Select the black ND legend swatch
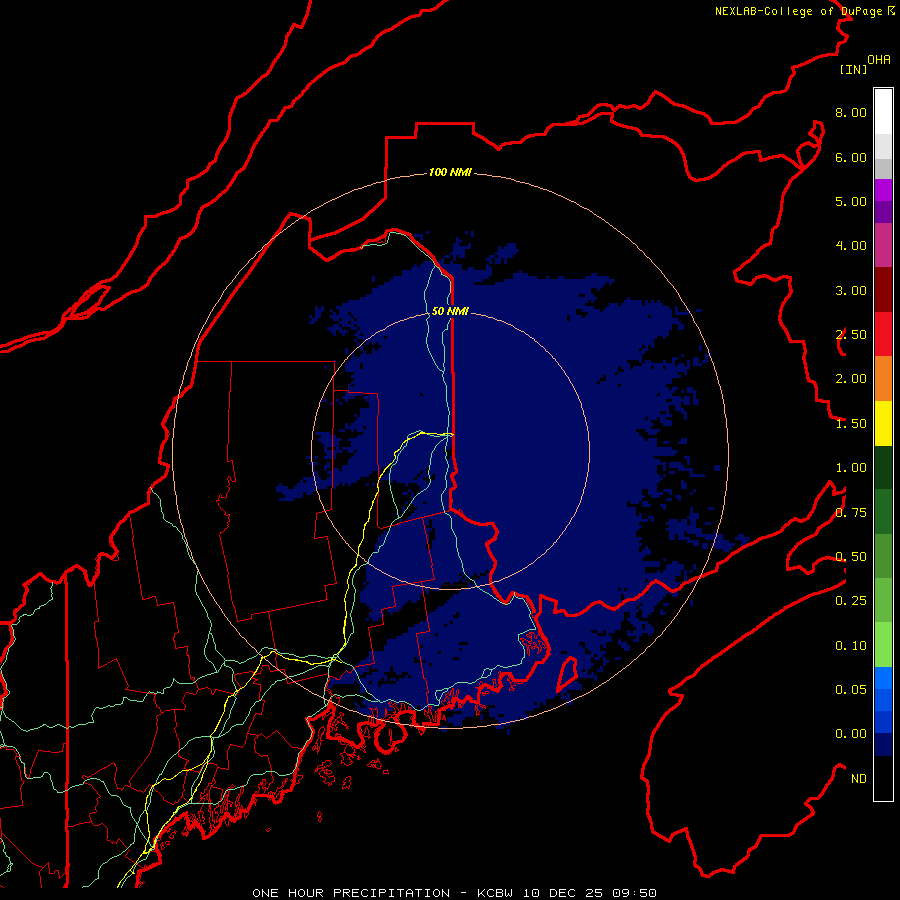The image size is (900, 900). [x=883, y=778]
